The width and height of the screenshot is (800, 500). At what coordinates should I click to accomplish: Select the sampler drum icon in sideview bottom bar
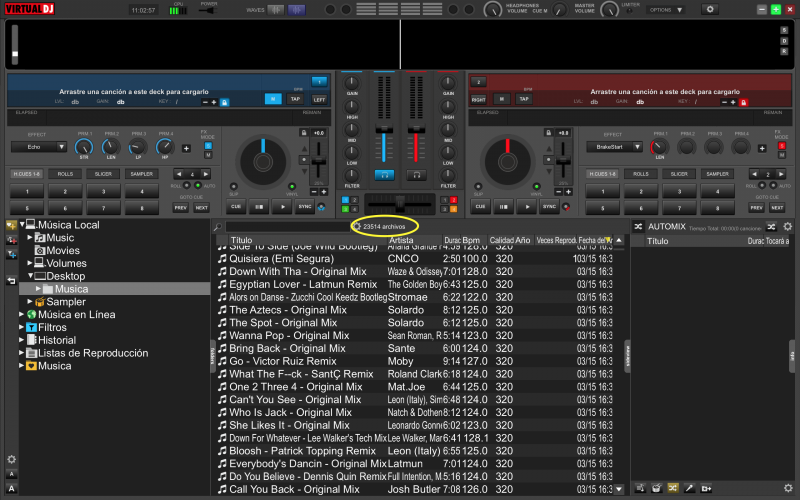coord(657,488)
